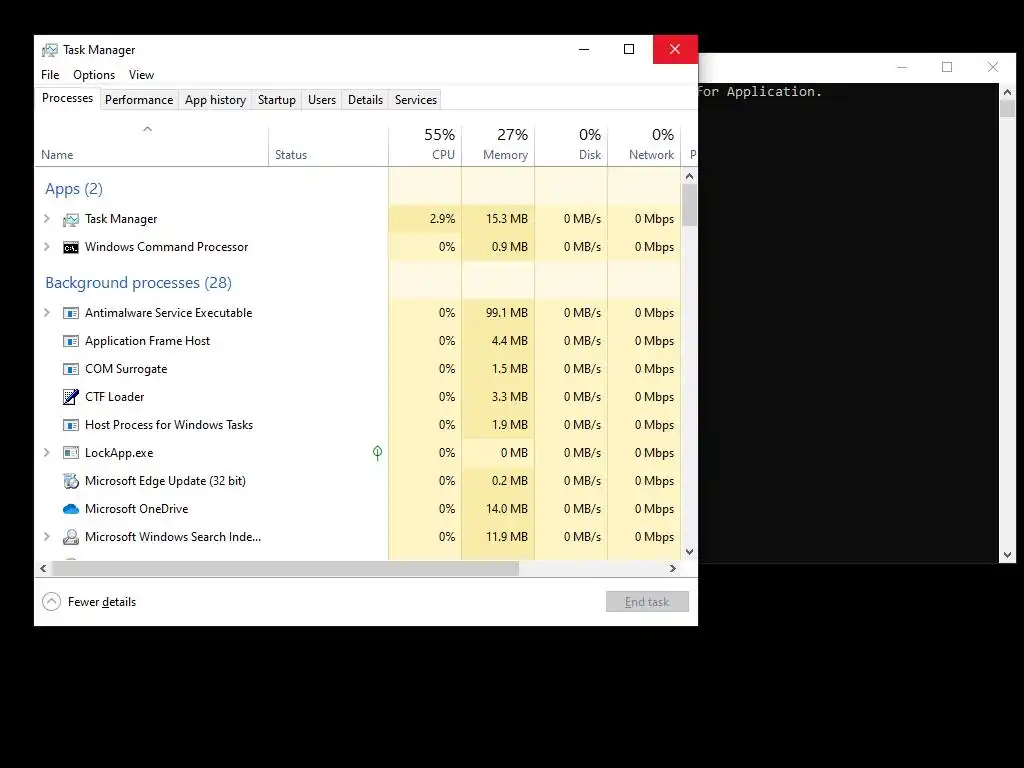Expand the Microsoft Windows Search Indexer group

pos(46,537)
